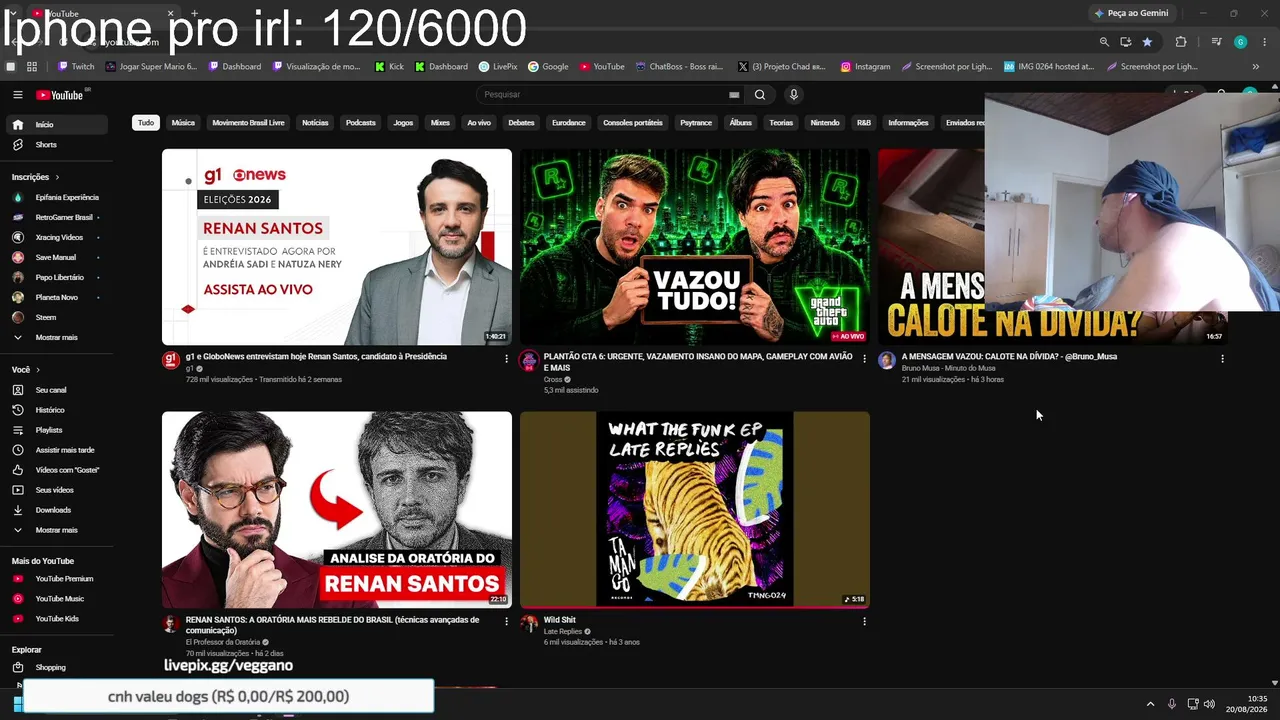Open the YouTube guide hamburger menu
Image resolution: width=1280 pixels, height=720 pixels.
pyautogui.click(x=18, y=95)
